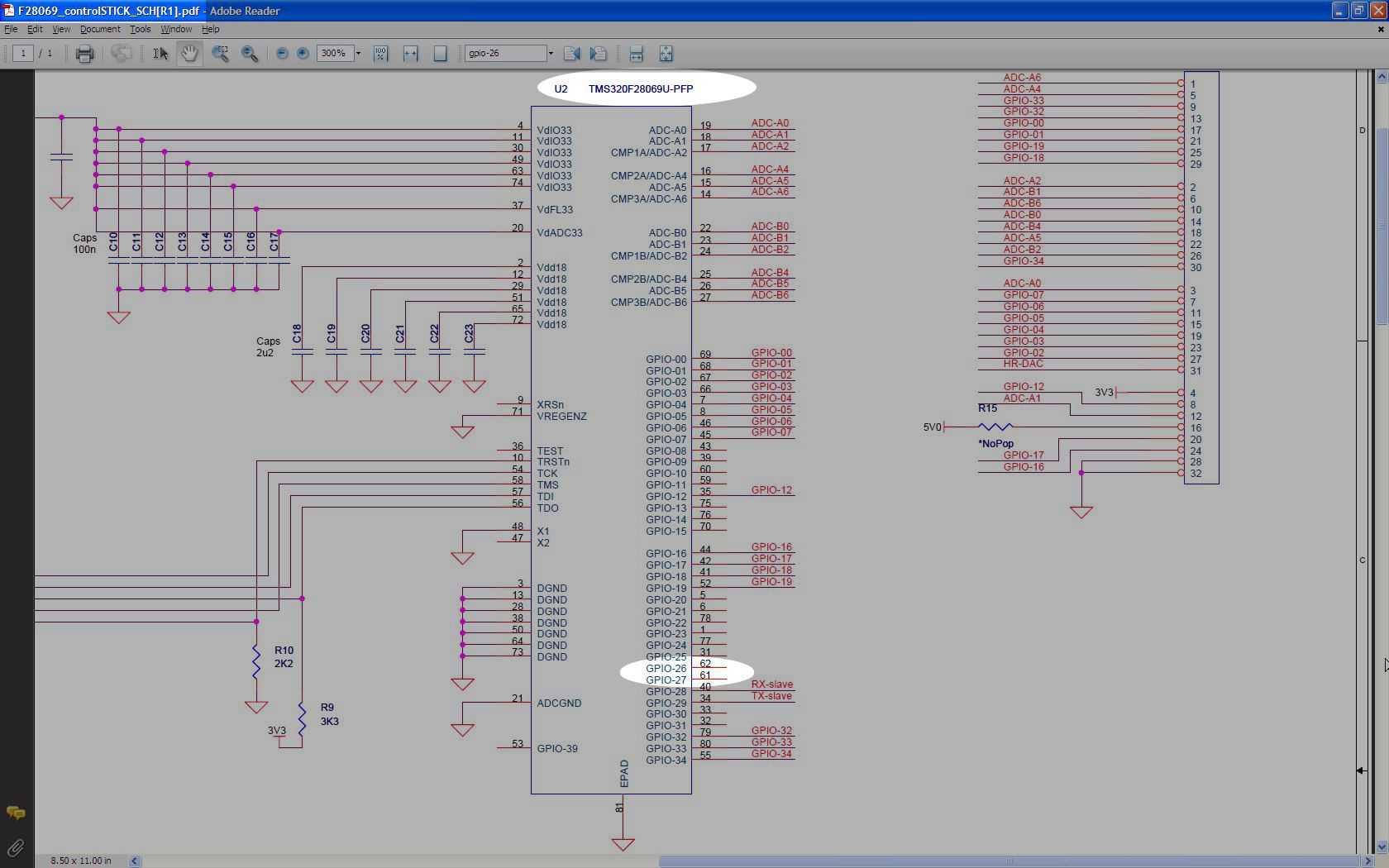The image size is (1389, 868).
Task: Click the scroll left arrow
Action: [x=135, y=861]
